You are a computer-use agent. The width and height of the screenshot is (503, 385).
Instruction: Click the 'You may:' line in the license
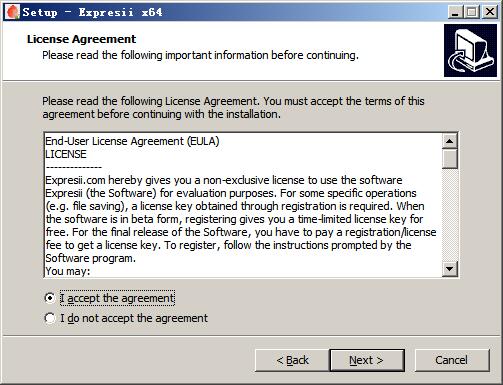[68, 271]
